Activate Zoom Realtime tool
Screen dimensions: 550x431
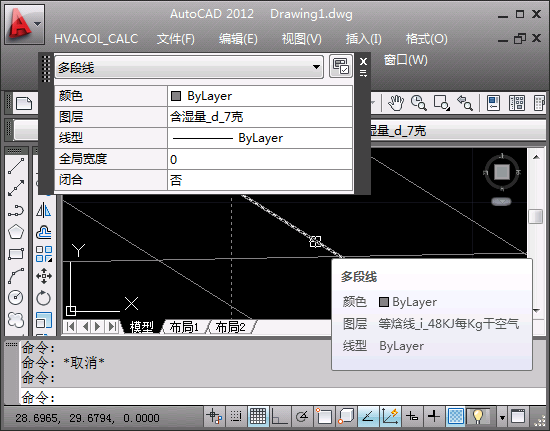point(418,103)
